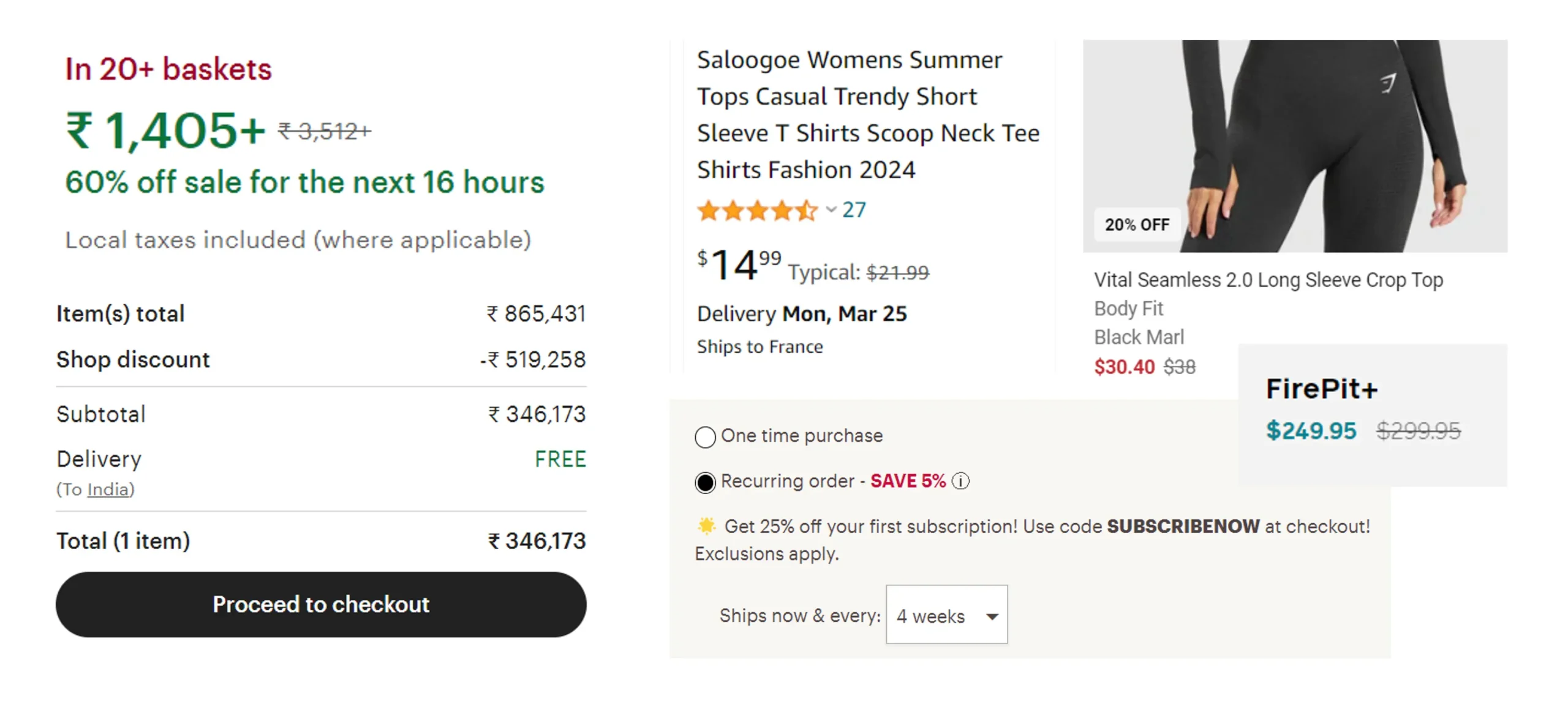Screen dimensions: 1568x723
Task: Select the One time purchase option
Action: pyautogui.click(x=706, y=436)
